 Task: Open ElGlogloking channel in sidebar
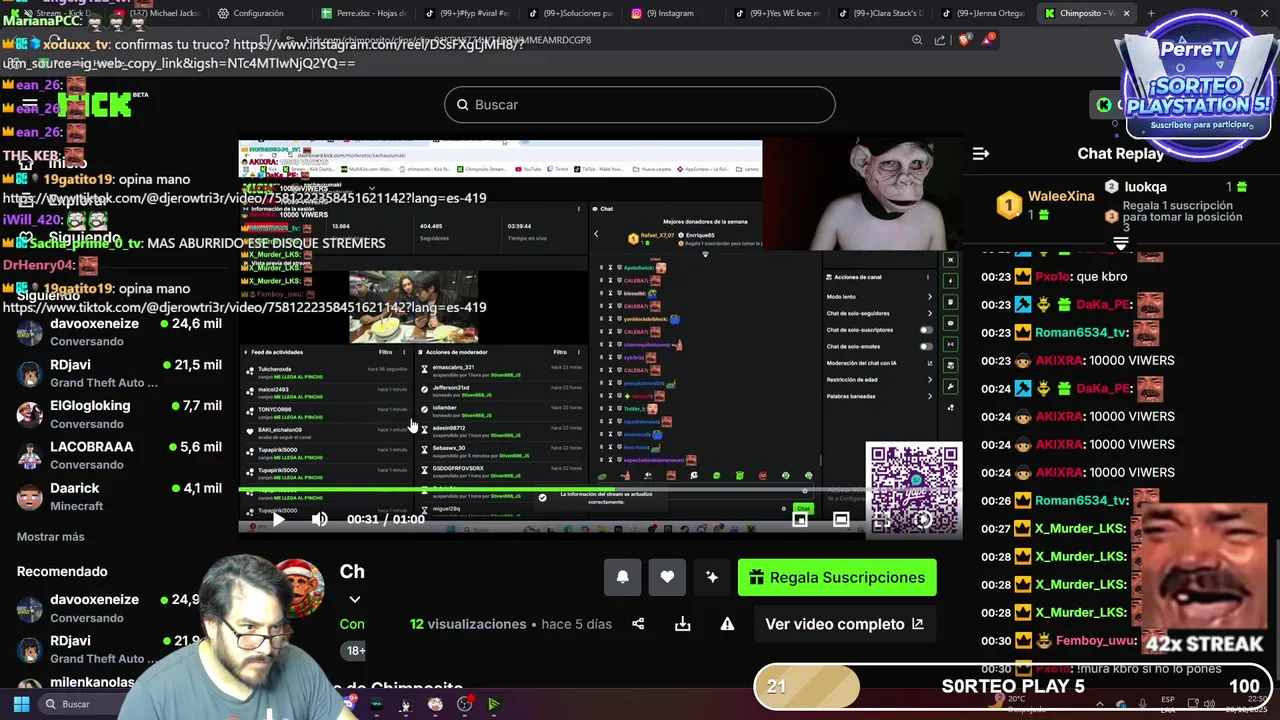tap(118, 414)
